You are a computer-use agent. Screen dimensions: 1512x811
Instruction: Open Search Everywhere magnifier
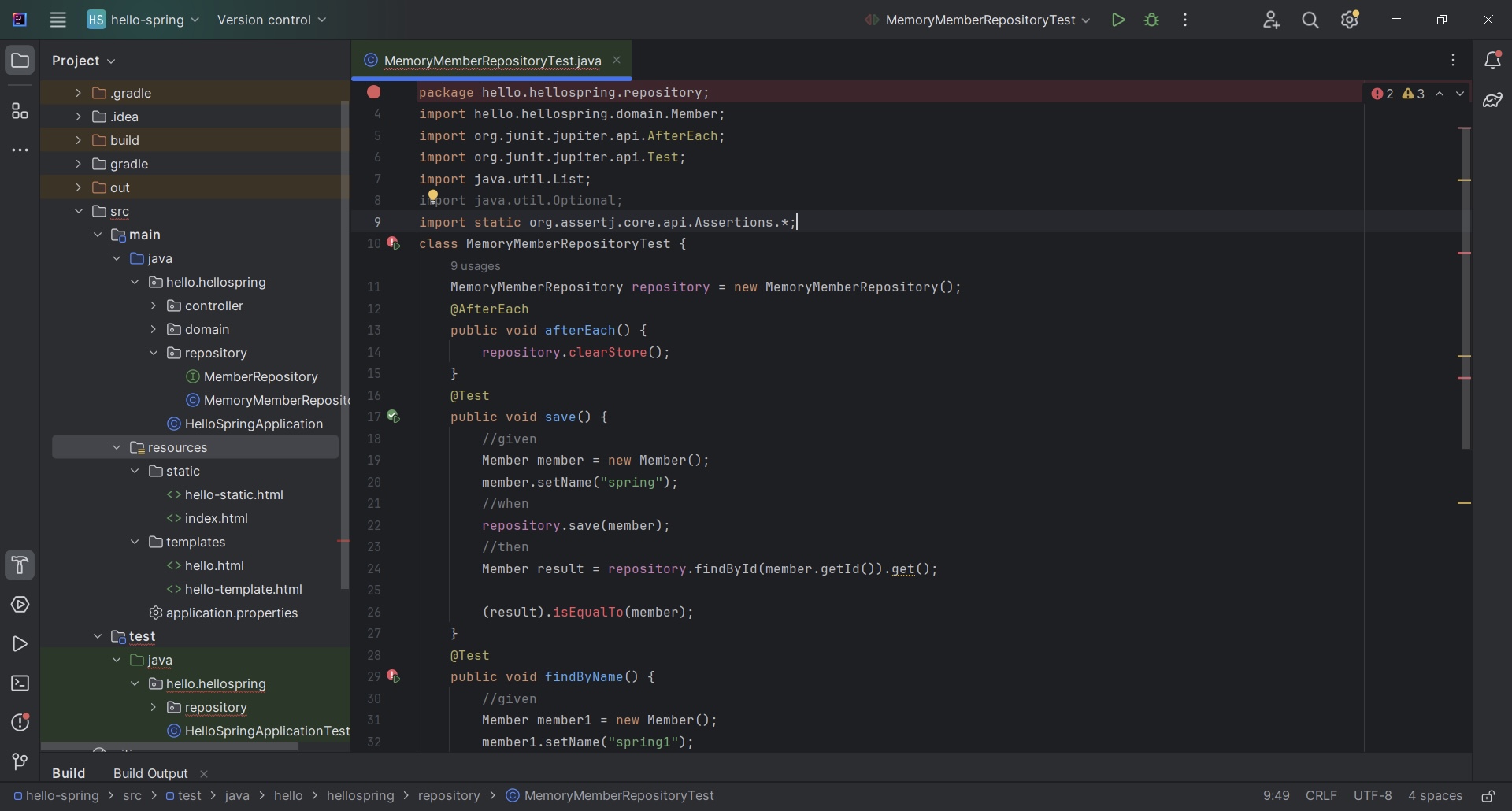(1311, 20)
